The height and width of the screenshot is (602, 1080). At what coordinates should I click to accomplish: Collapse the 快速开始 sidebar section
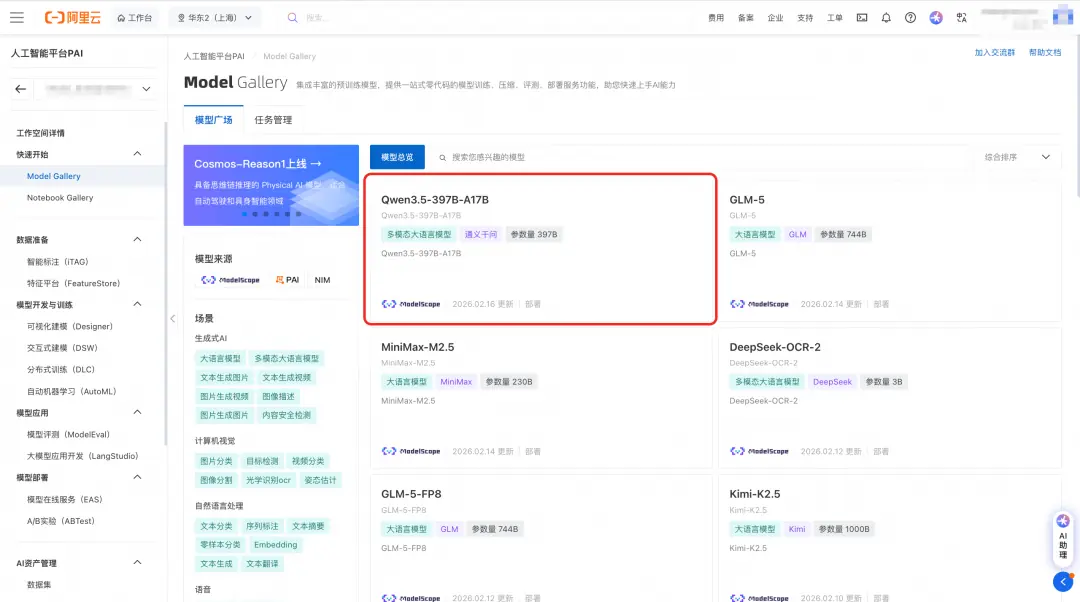[137, 154]
